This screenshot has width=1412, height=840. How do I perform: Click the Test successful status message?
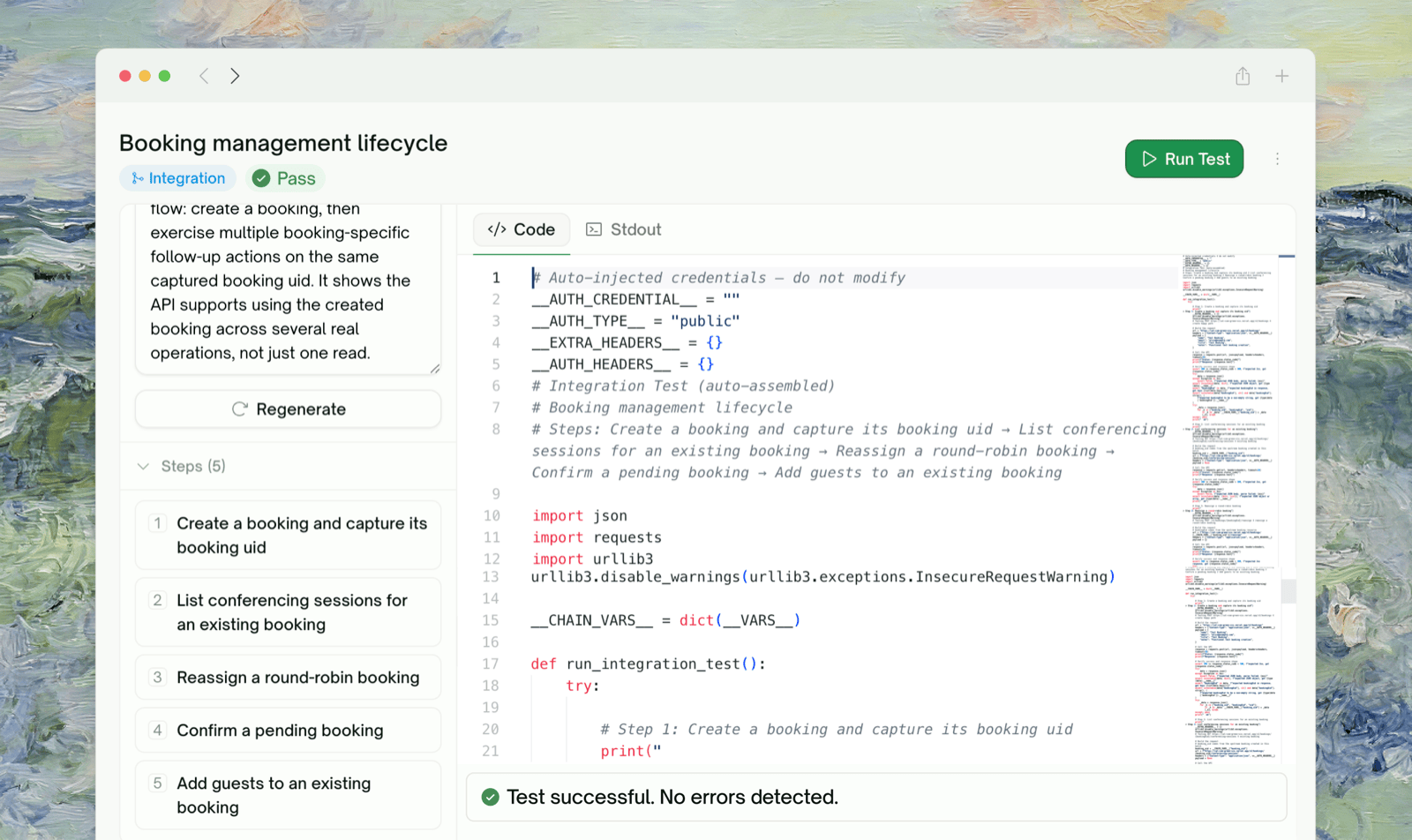coord(672,798)
